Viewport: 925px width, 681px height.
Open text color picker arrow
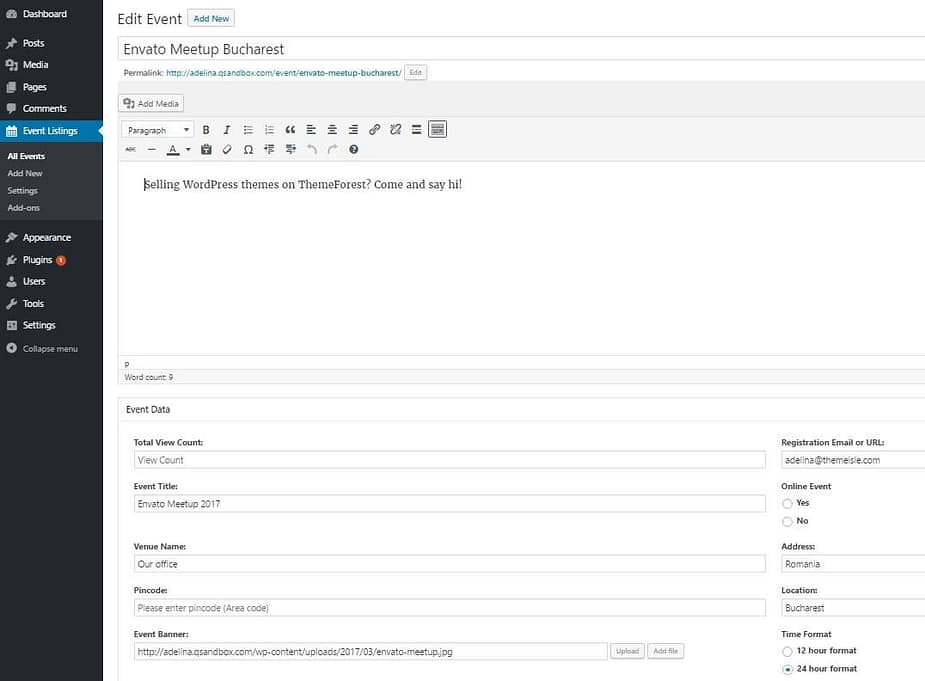point(188,149)
